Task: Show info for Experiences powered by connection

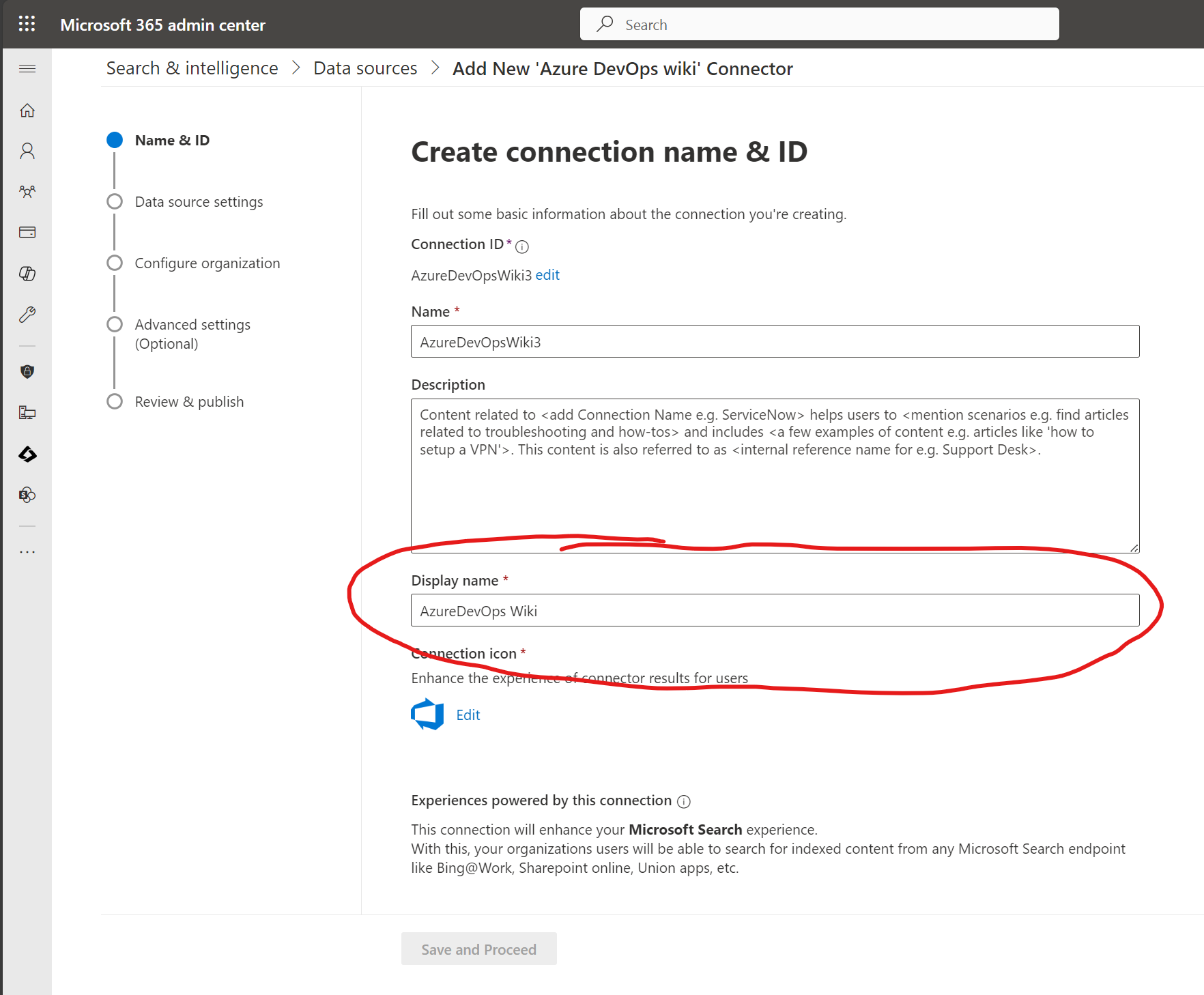Action: (684, 801)
